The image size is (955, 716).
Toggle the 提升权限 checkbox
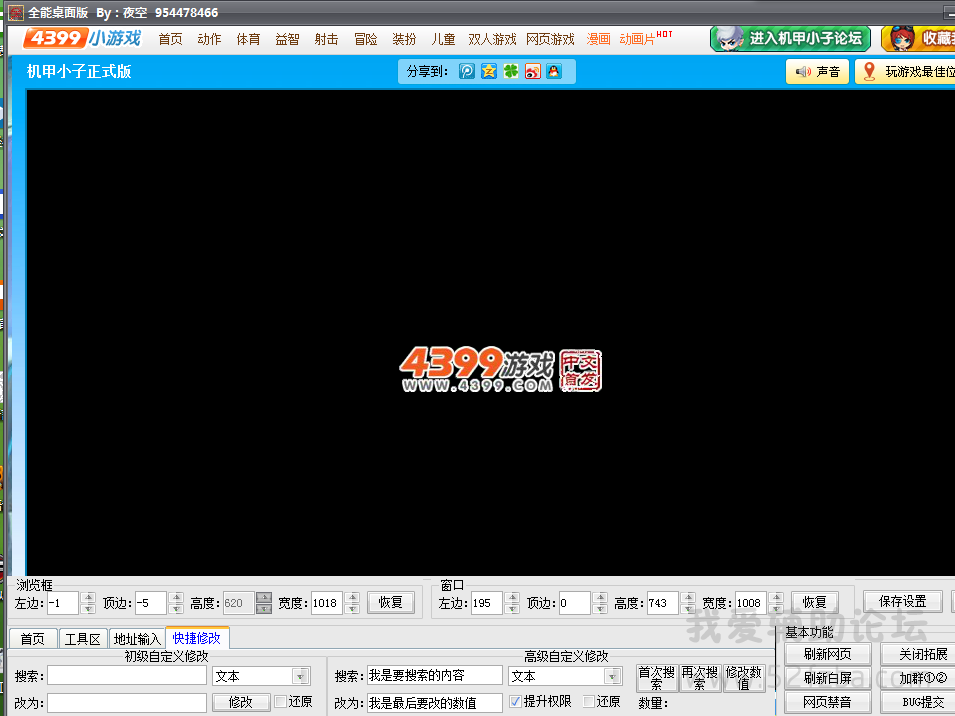pos(516,701)
